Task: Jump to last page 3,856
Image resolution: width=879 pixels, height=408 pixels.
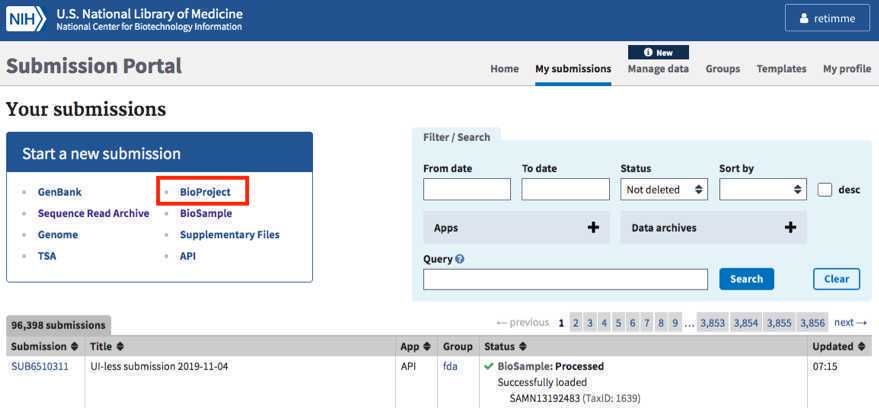Action: pyautogui.click(x=813, y=323)
